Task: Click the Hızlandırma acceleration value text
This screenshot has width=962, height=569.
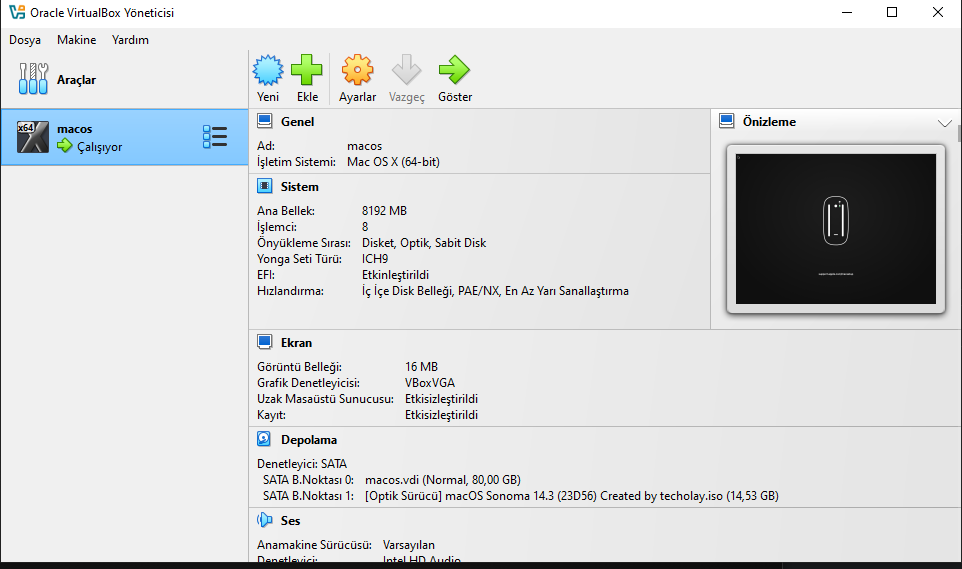Action: click(495, 290)
